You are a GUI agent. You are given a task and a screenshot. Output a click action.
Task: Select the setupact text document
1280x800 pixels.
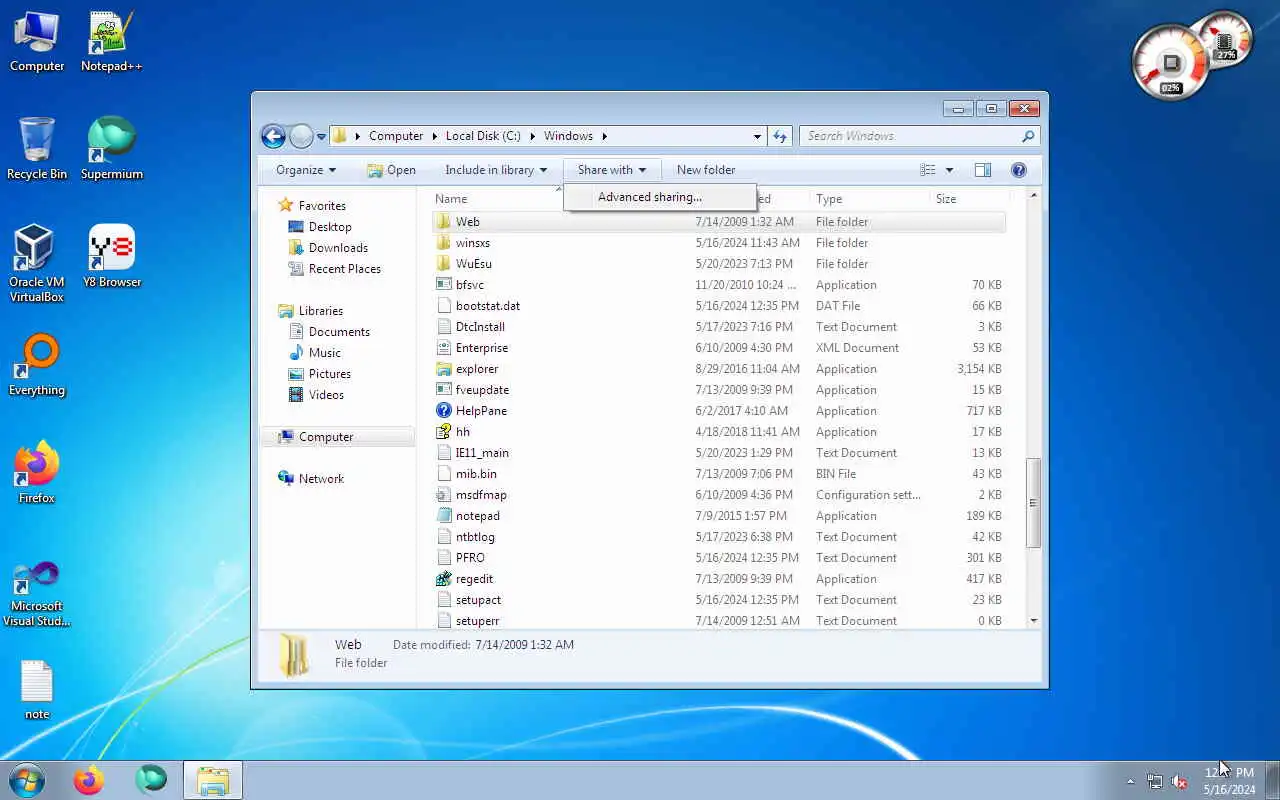pyautogui.click(x=478, y=600)
